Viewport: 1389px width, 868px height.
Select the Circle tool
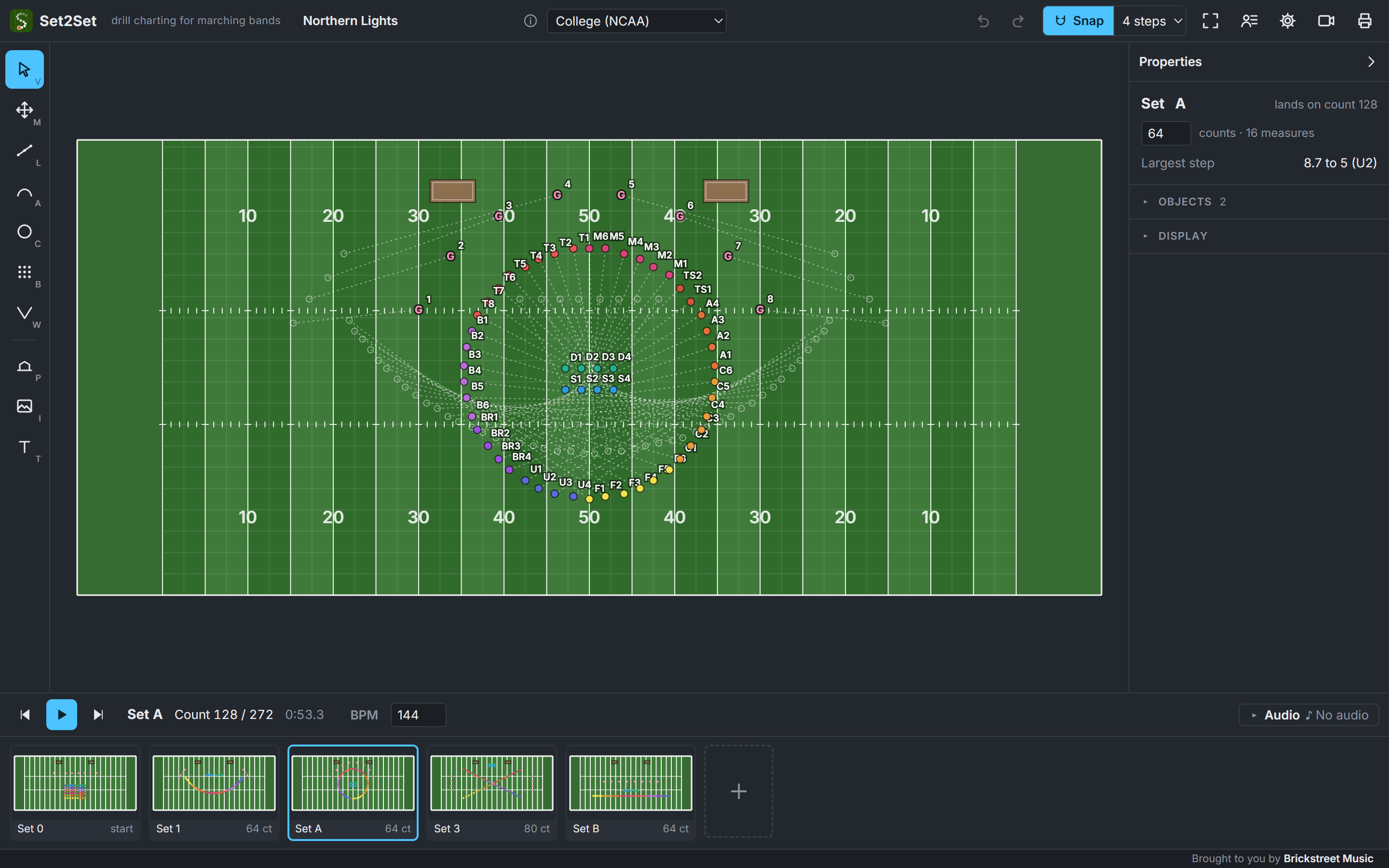point(24,231)
